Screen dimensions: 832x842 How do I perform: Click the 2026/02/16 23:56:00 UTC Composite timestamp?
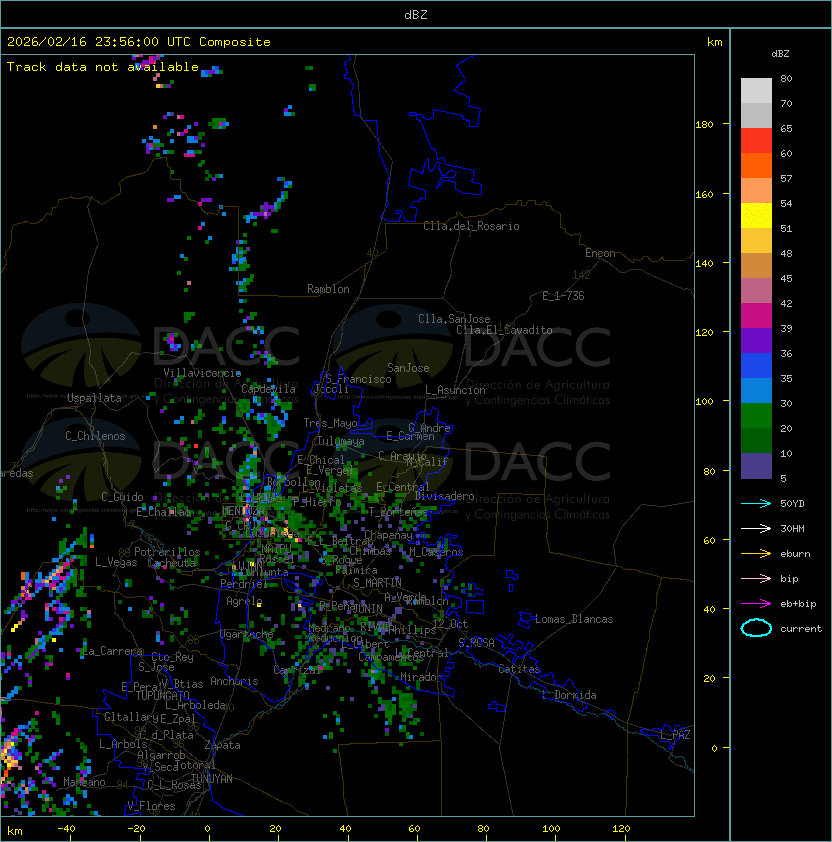click(139, 42)
